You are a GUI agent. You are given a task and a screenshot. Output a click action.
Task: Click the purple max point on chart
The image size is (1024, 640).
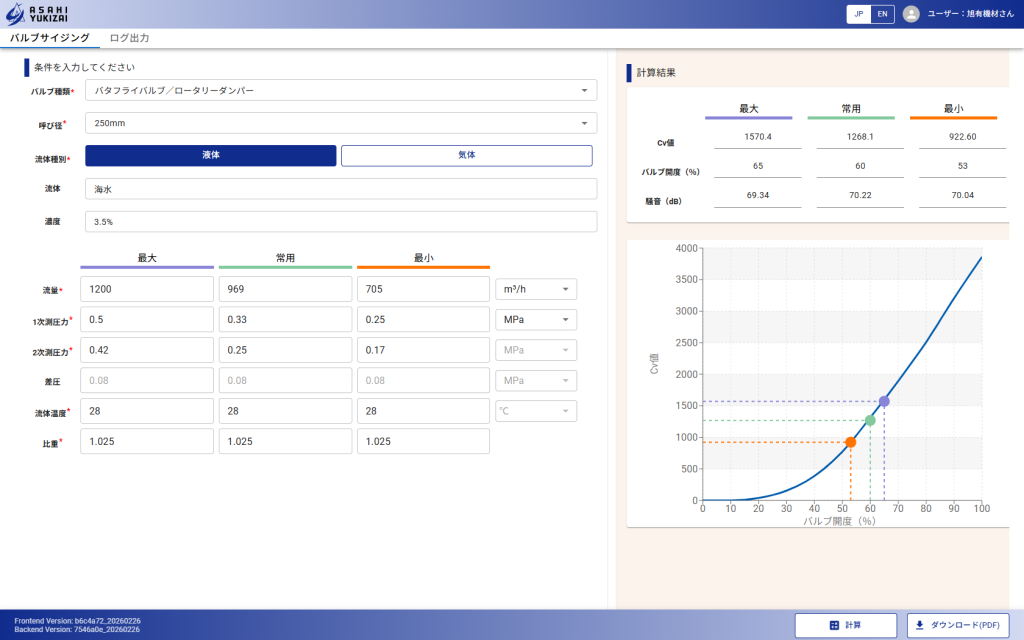point(884,401)
